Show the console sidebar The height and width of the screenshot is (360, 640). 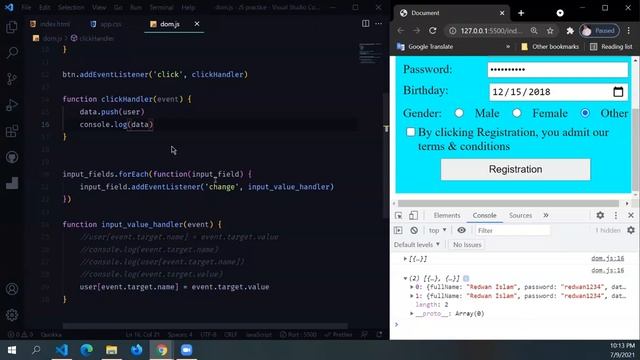tap(398, 230)
